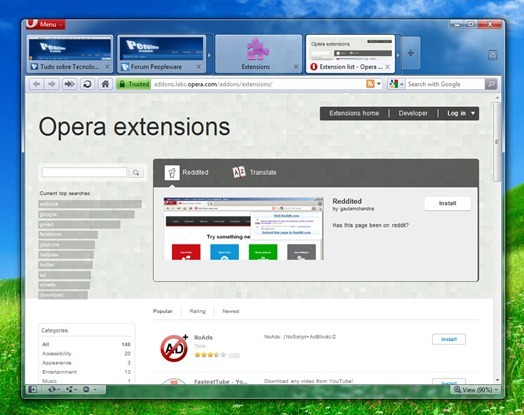Expand the tab stack arrow after Extension list
This screenshot has width=524, height=415.
click(398, 55)
